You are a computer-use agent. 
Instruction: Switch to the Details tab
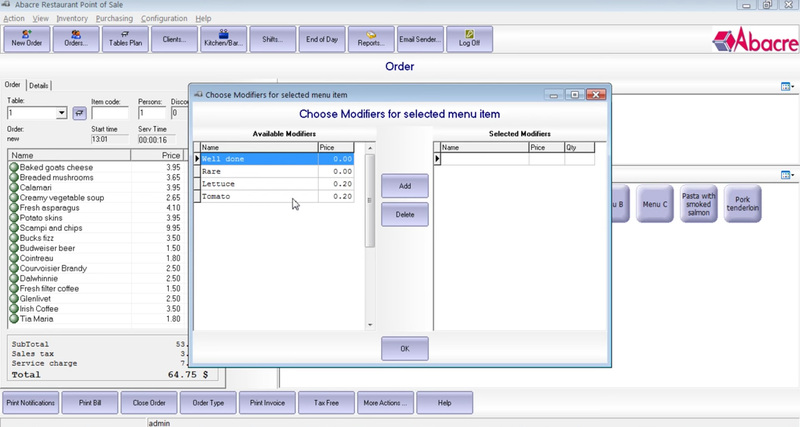click(39, 86)
